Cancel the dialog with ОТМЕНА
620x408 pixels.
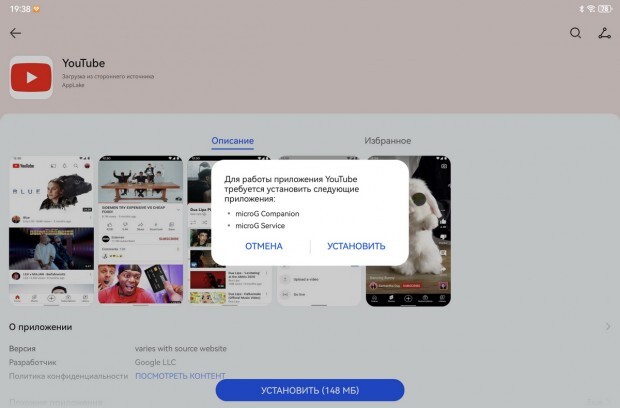pyautogui.click(x=264, y=246)
